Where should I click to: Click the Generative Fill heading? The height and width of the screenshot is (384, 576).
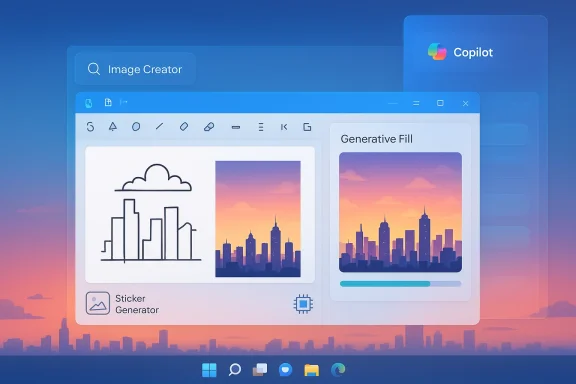tap(376, 139)
